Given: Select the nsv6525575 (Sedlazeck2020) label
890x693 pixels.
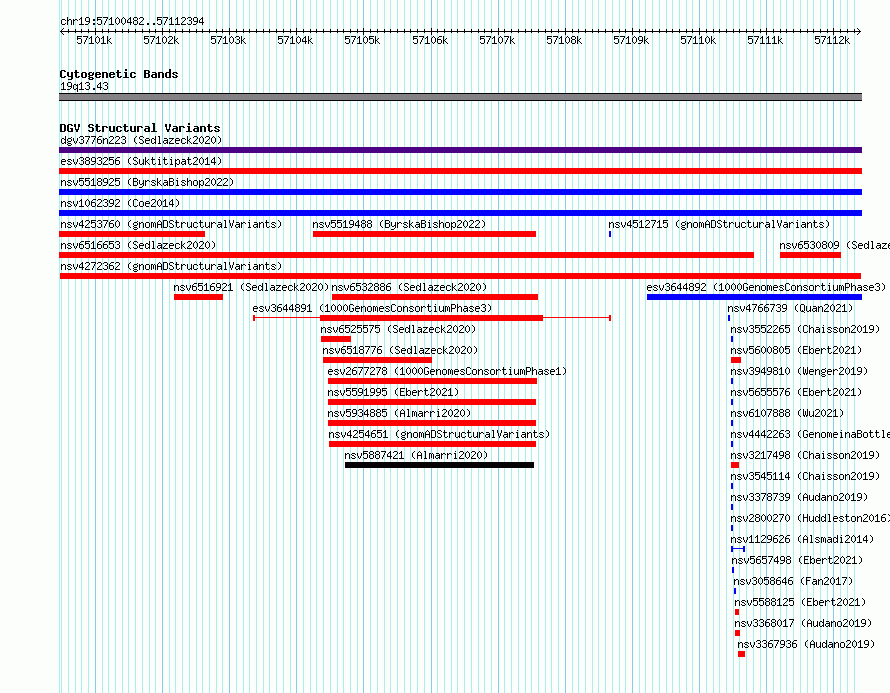Looking at the screenshot, I should [x=397, y=329].
